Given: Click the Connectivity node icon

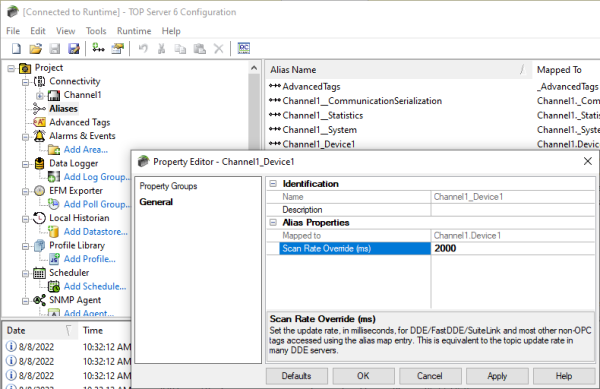Looking at the screenshot, I should [x=39, y=81].
